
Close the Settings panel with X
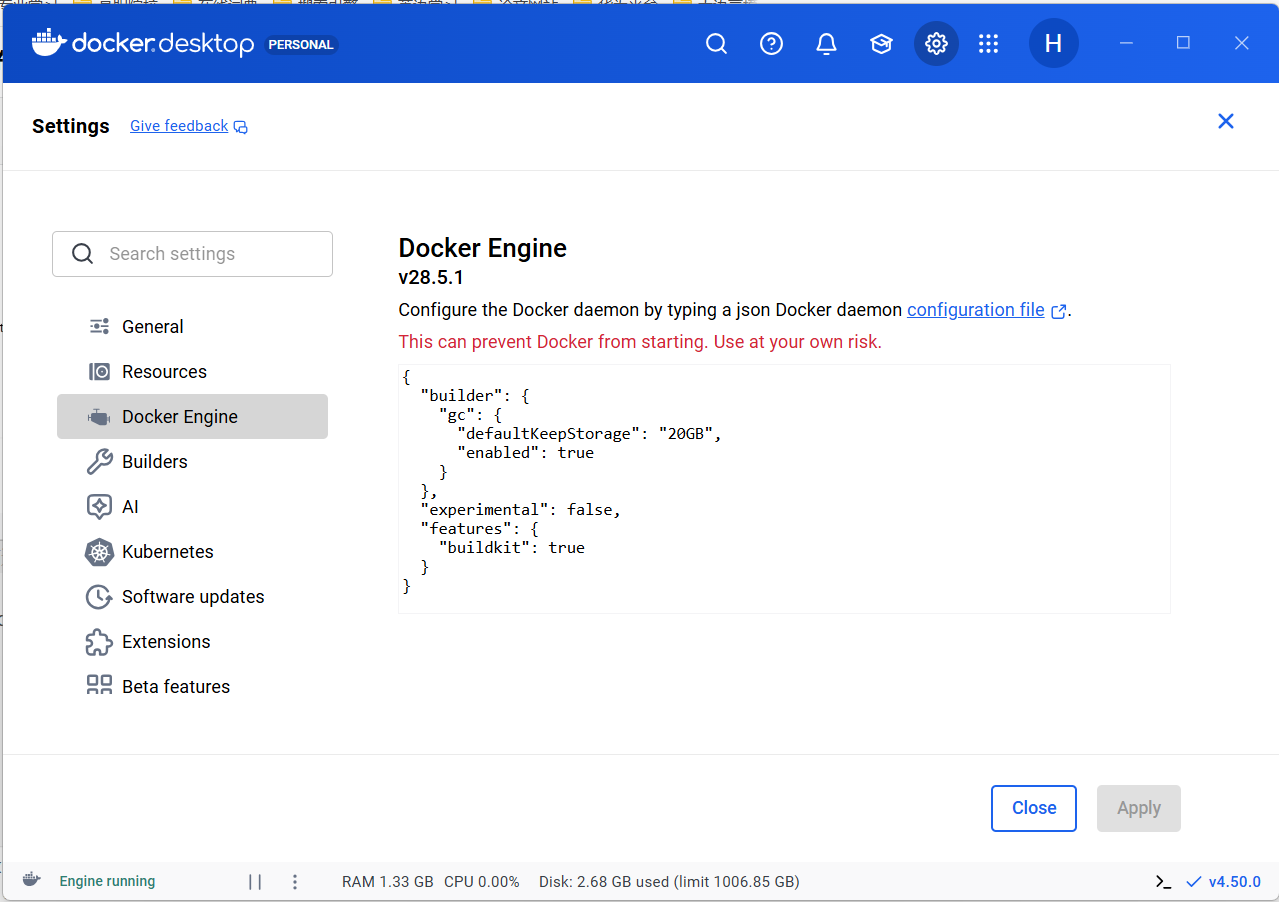pyautogui.click(x=1225, y=121)
